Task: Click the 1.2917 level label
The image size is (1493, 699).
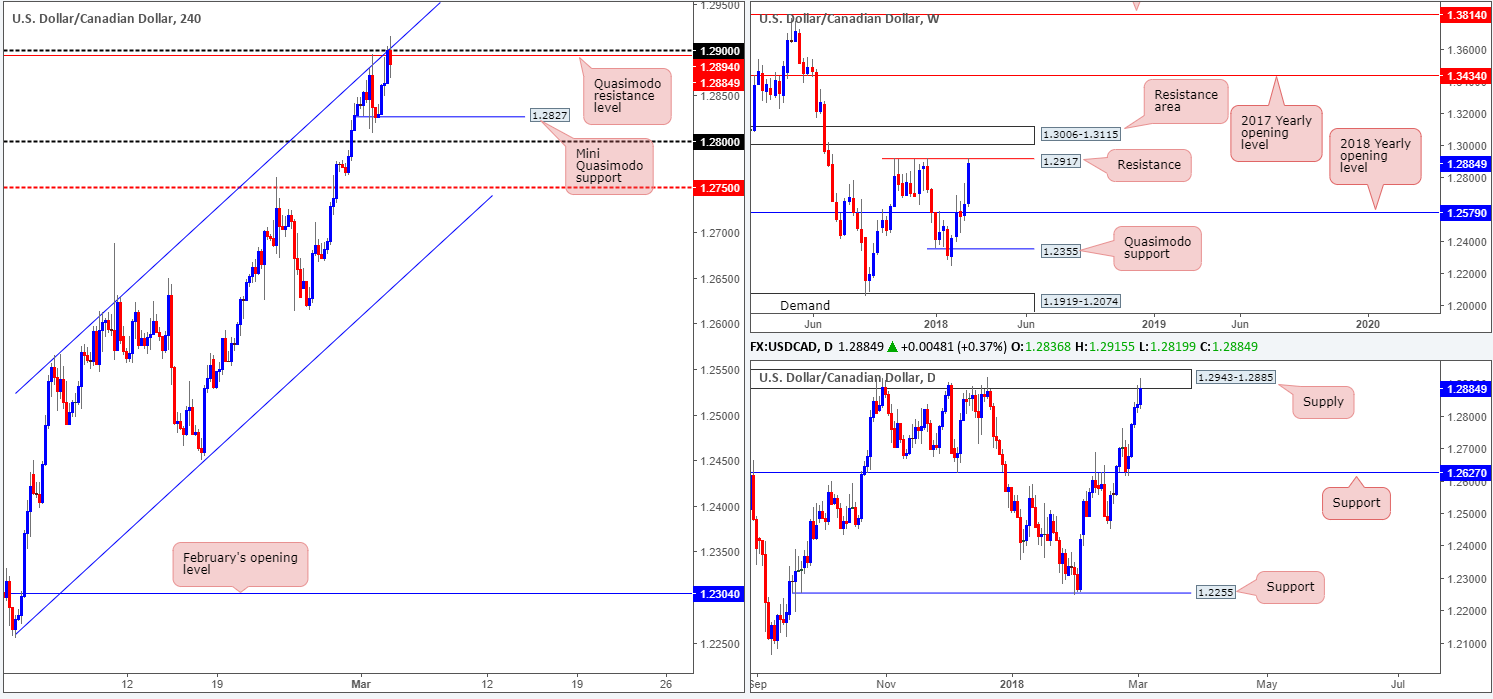Action: 1059,159
